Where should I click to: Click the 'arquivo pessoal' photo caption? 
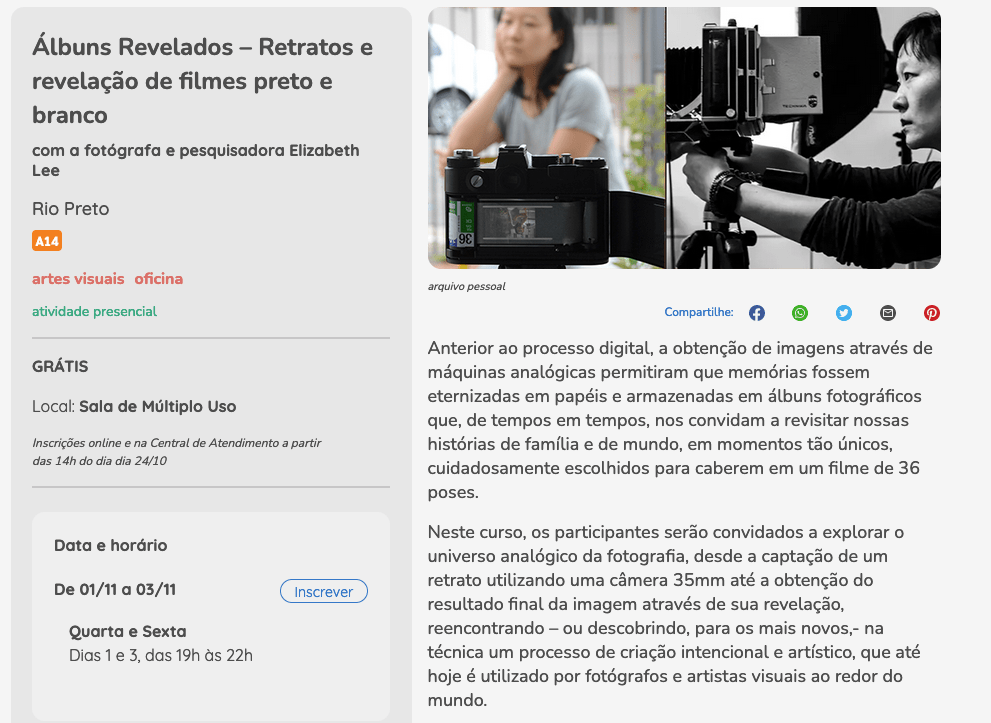click(x=466, y=287)
